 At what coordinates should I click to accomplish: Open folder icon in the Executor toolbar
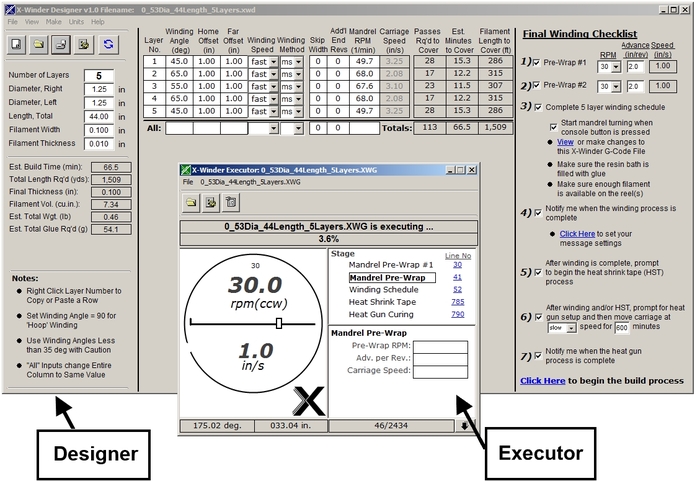click(191, 202)
